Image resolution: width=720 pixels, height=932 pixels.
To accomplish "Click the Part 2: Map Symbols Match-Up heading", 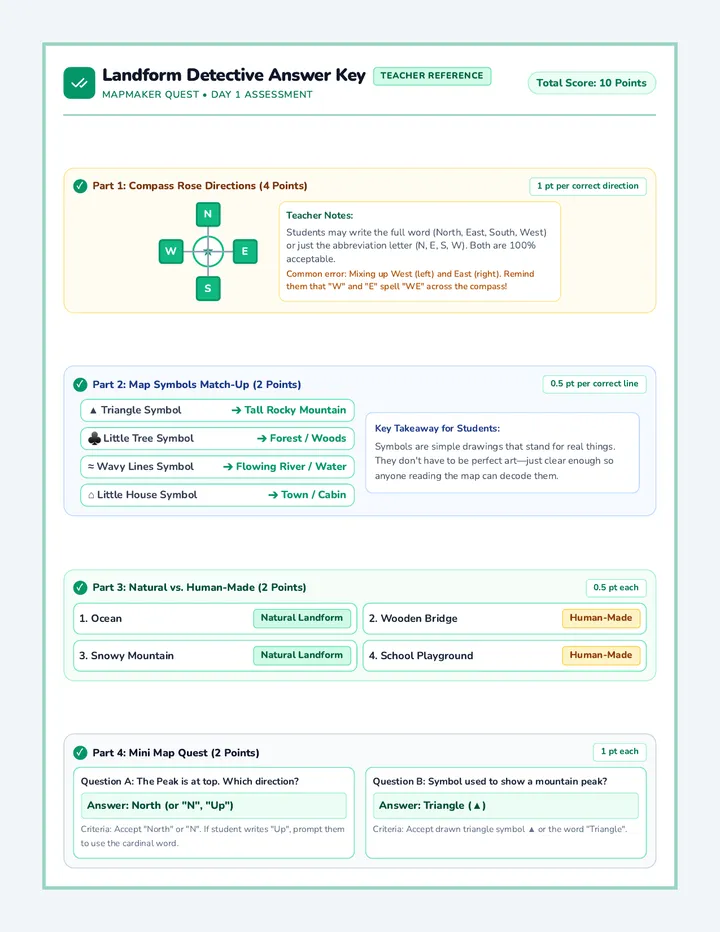I will 197,385.
